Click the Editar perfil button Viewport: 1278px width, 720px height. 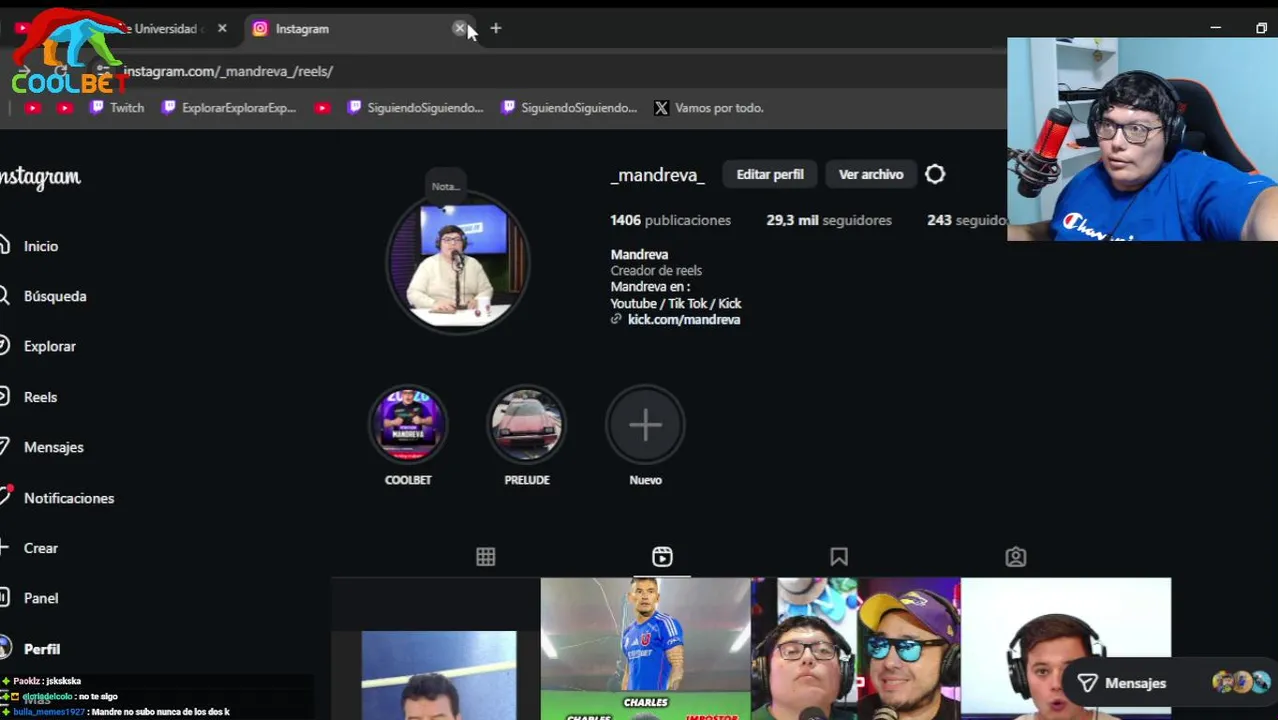770,174
